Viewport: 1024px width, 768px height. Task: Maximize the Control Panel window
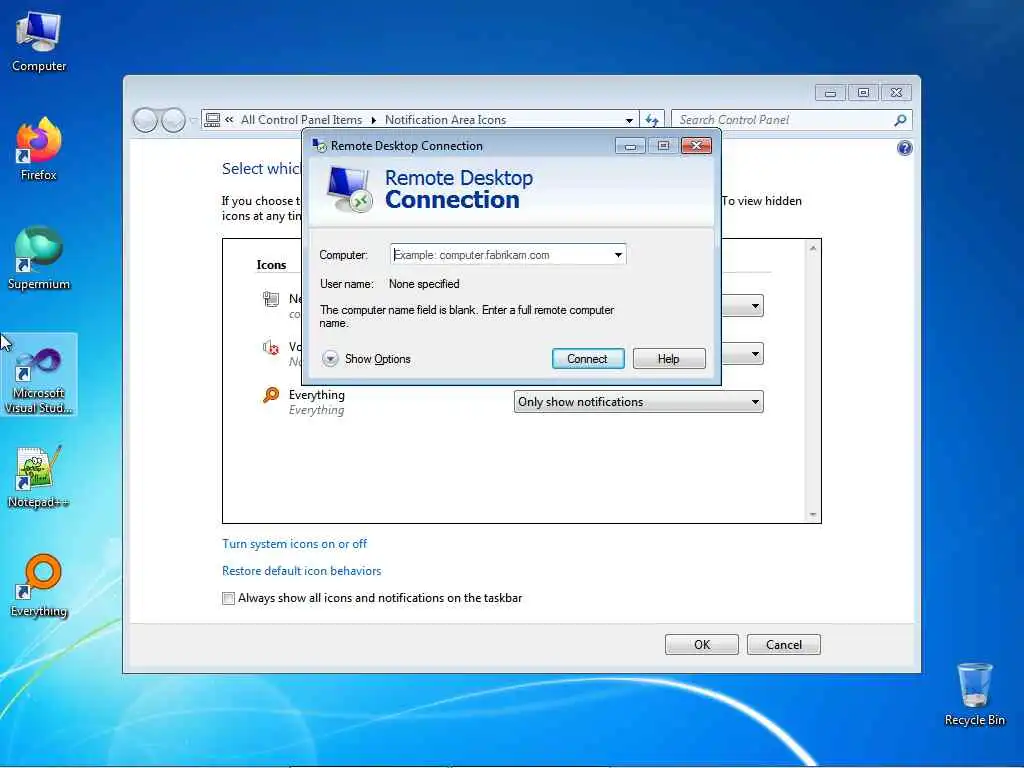pyautogui.click(x=863, y=93)
